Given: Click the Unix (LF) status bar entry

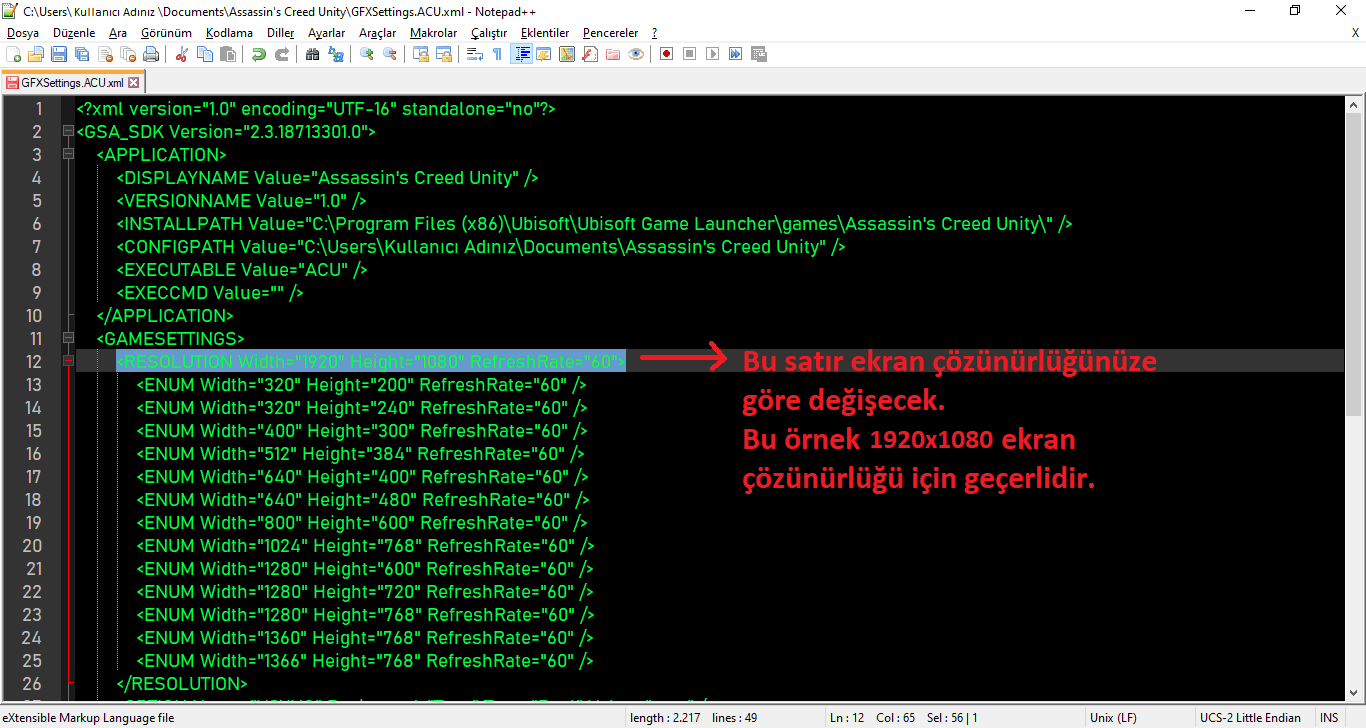Looking at the screenshot, I should coord(1113,718).
